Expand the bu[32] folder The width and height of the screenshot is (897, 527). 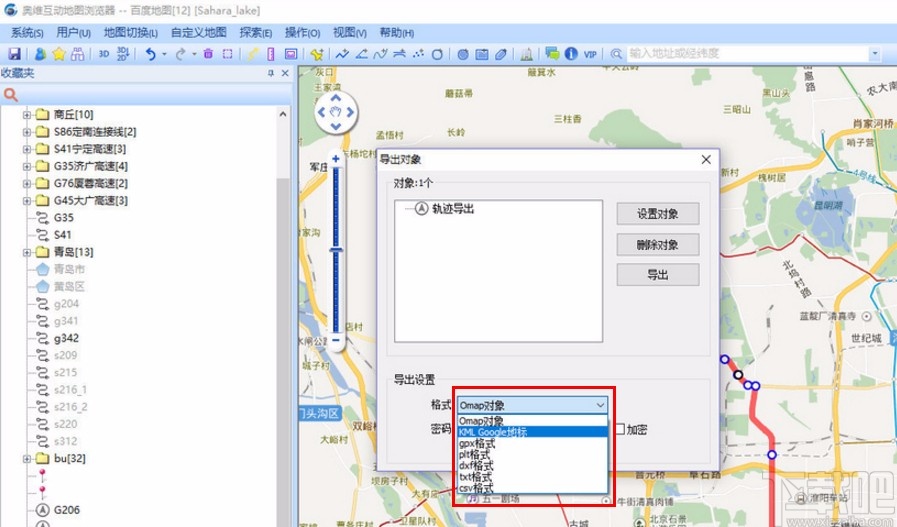pos(27,458)
